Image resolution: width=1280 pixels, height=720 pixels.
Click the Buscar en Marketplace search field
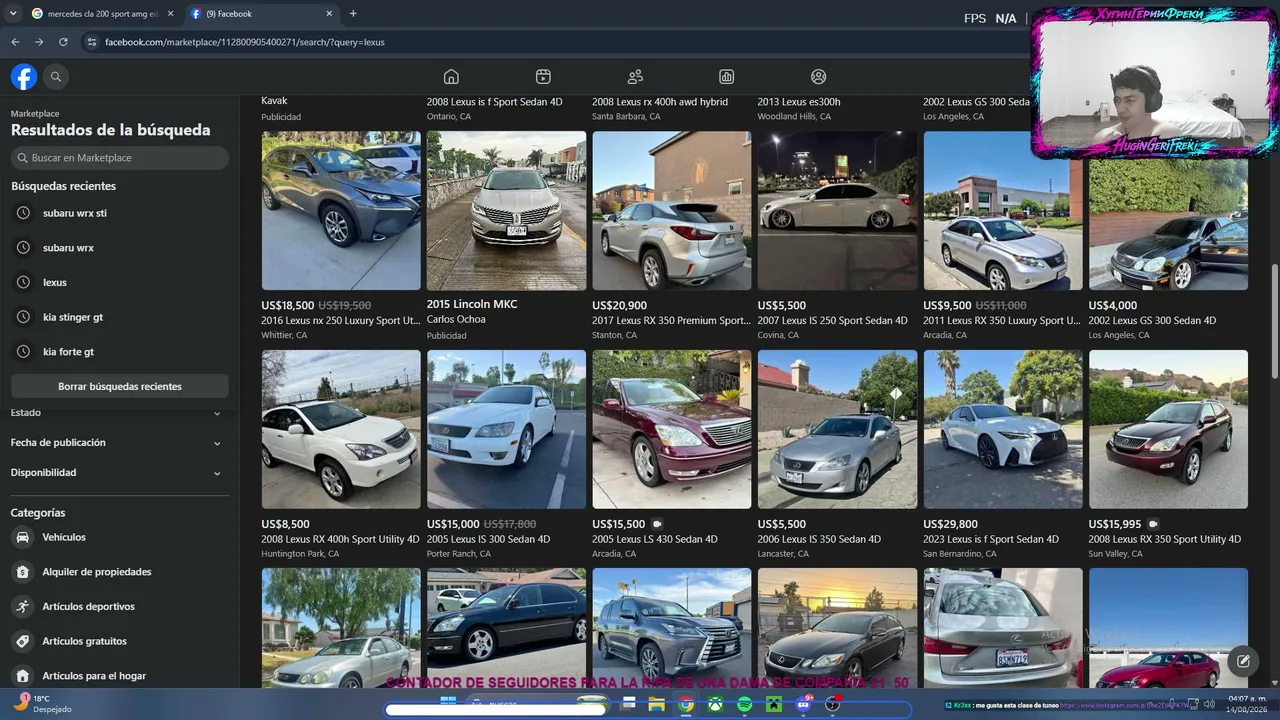[120, 158]
